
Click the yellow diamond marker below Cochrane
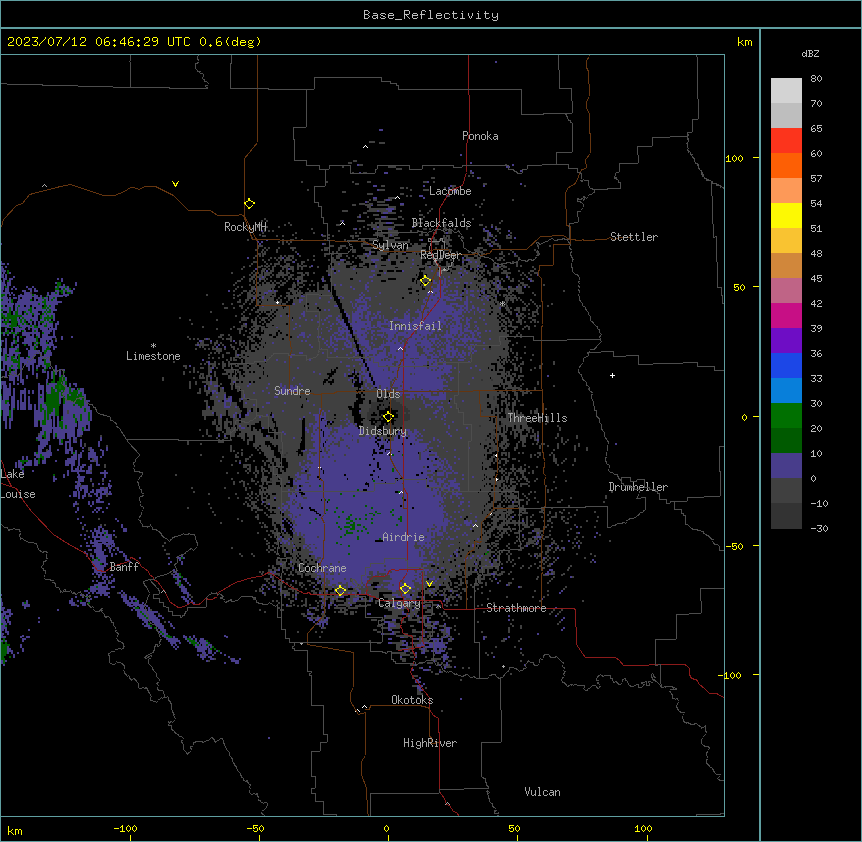(340, 591)
